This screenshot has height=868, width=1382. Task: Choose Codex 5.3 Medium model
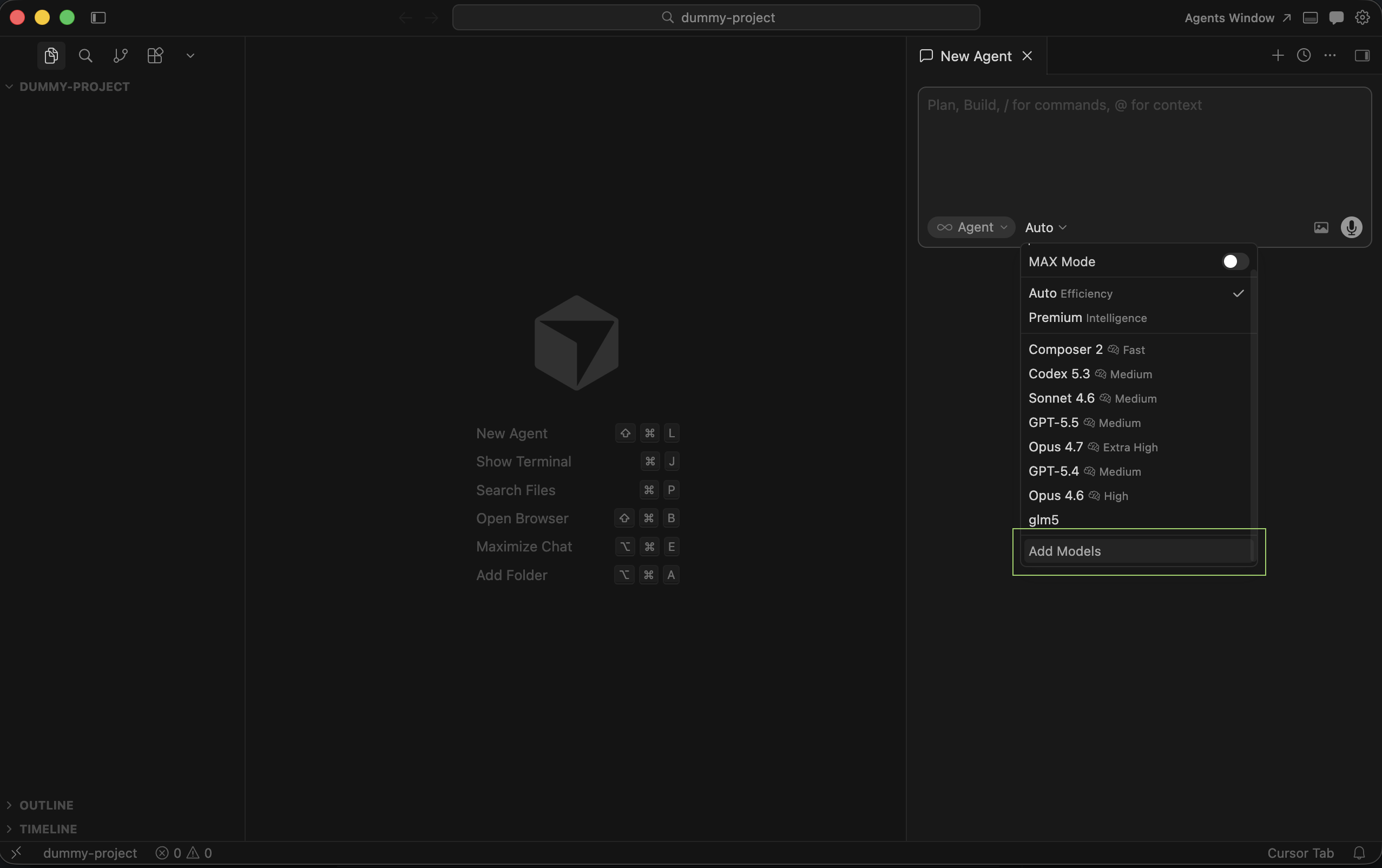click(x=1137, y=374)
